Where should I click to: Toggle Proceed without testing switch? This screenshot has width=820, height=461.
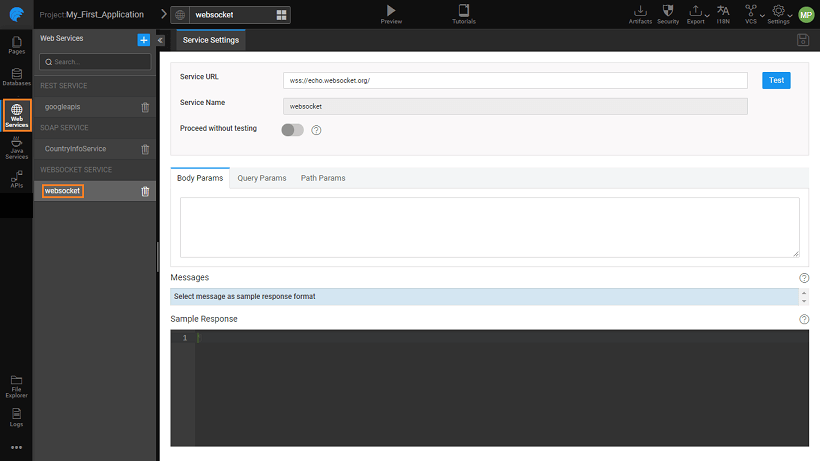pos(292,130)
